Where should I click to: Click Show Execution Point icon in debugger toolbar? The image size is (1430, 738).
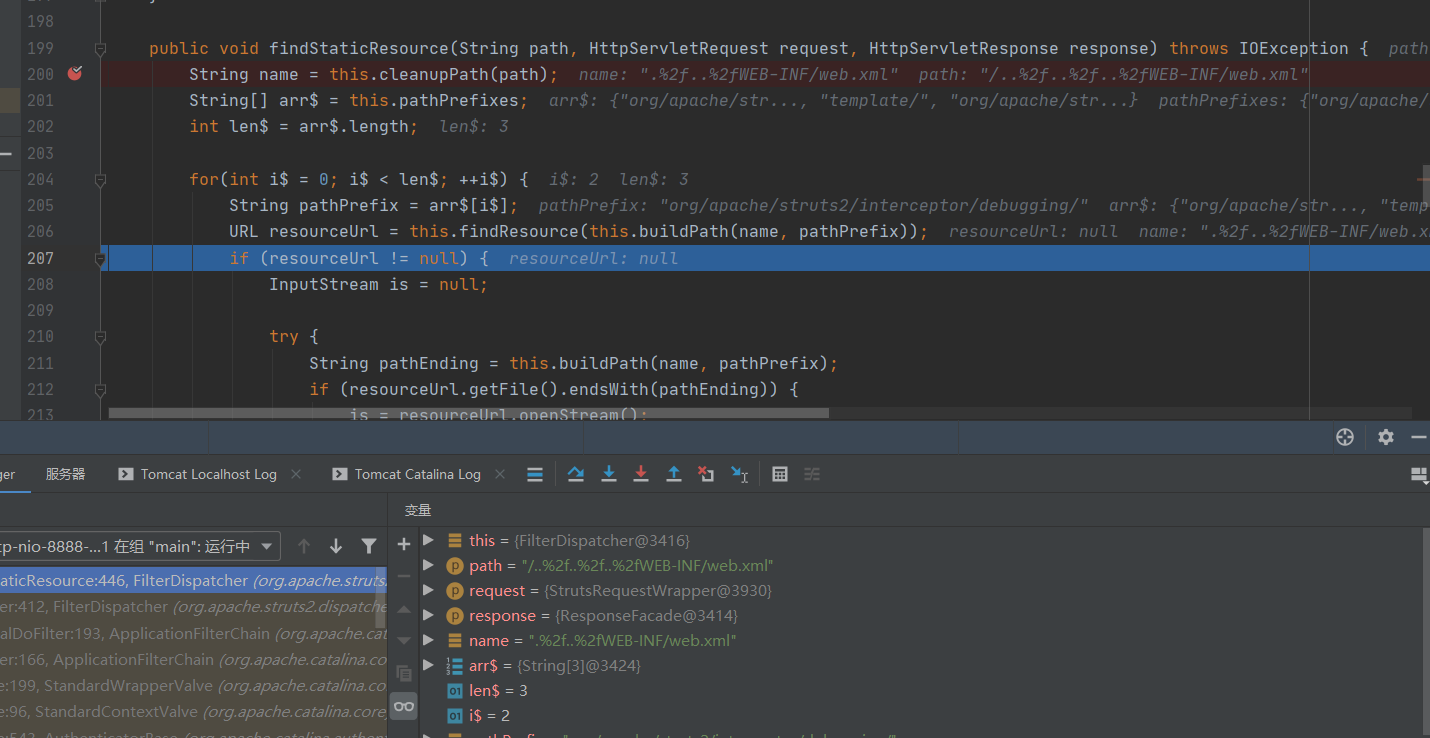click(x=535, y=474)
